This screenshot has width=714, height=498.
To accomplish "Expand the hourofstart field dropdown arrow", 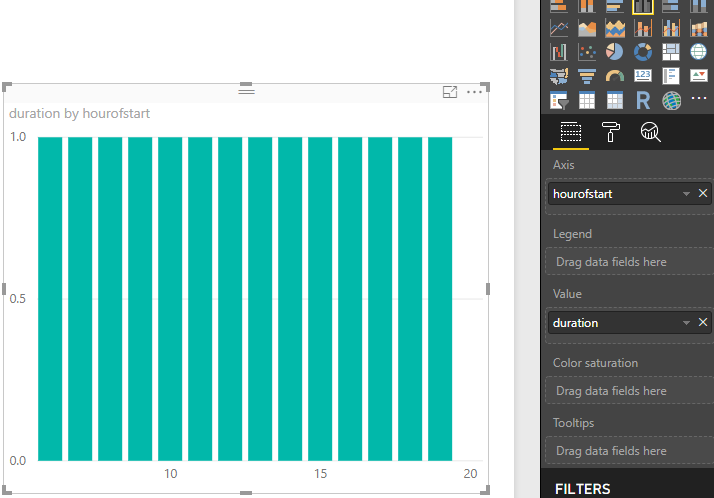I will pos(686,194).
